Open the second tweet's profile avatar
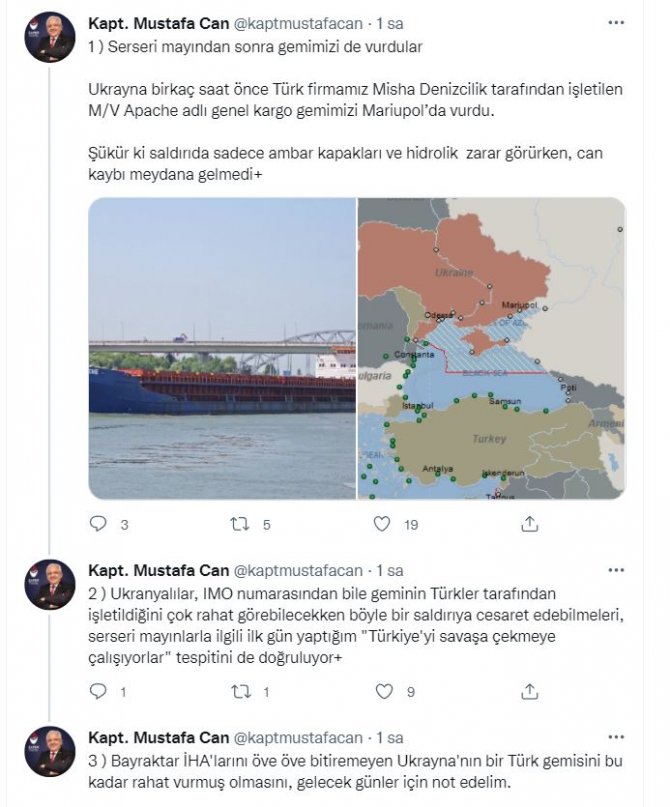Viewport: 670px width, 807px height. [50, 585]
